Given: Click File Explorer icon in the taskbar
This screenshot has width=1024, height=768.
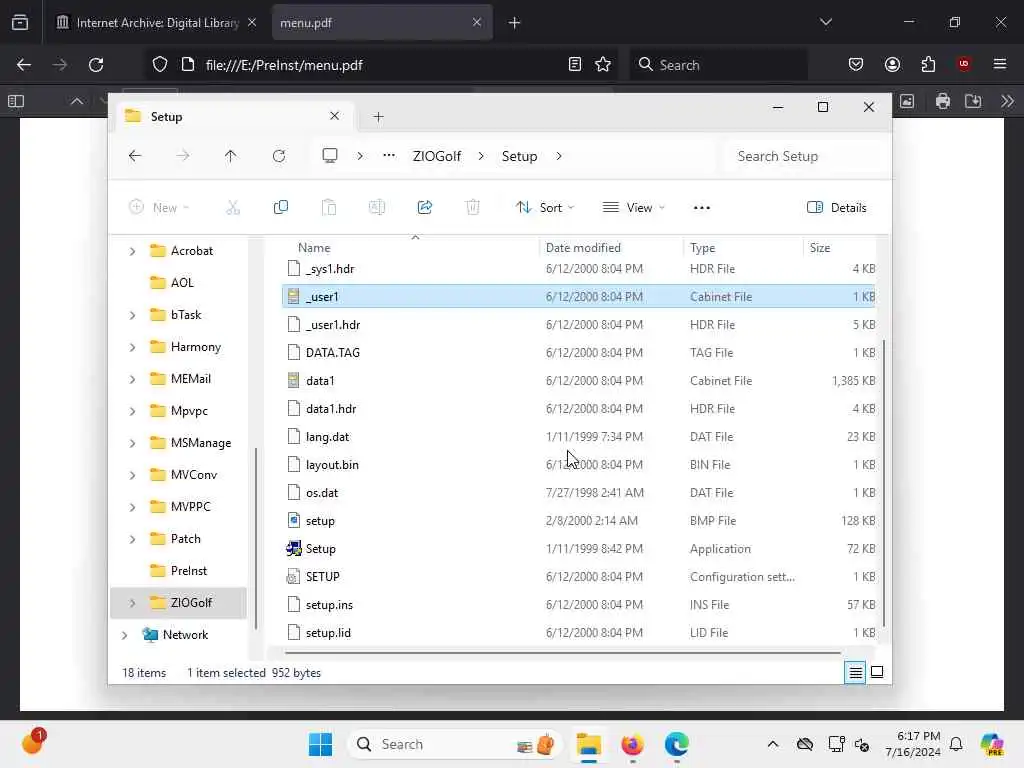Looking at the screenshot, I should tap(588, 744).
